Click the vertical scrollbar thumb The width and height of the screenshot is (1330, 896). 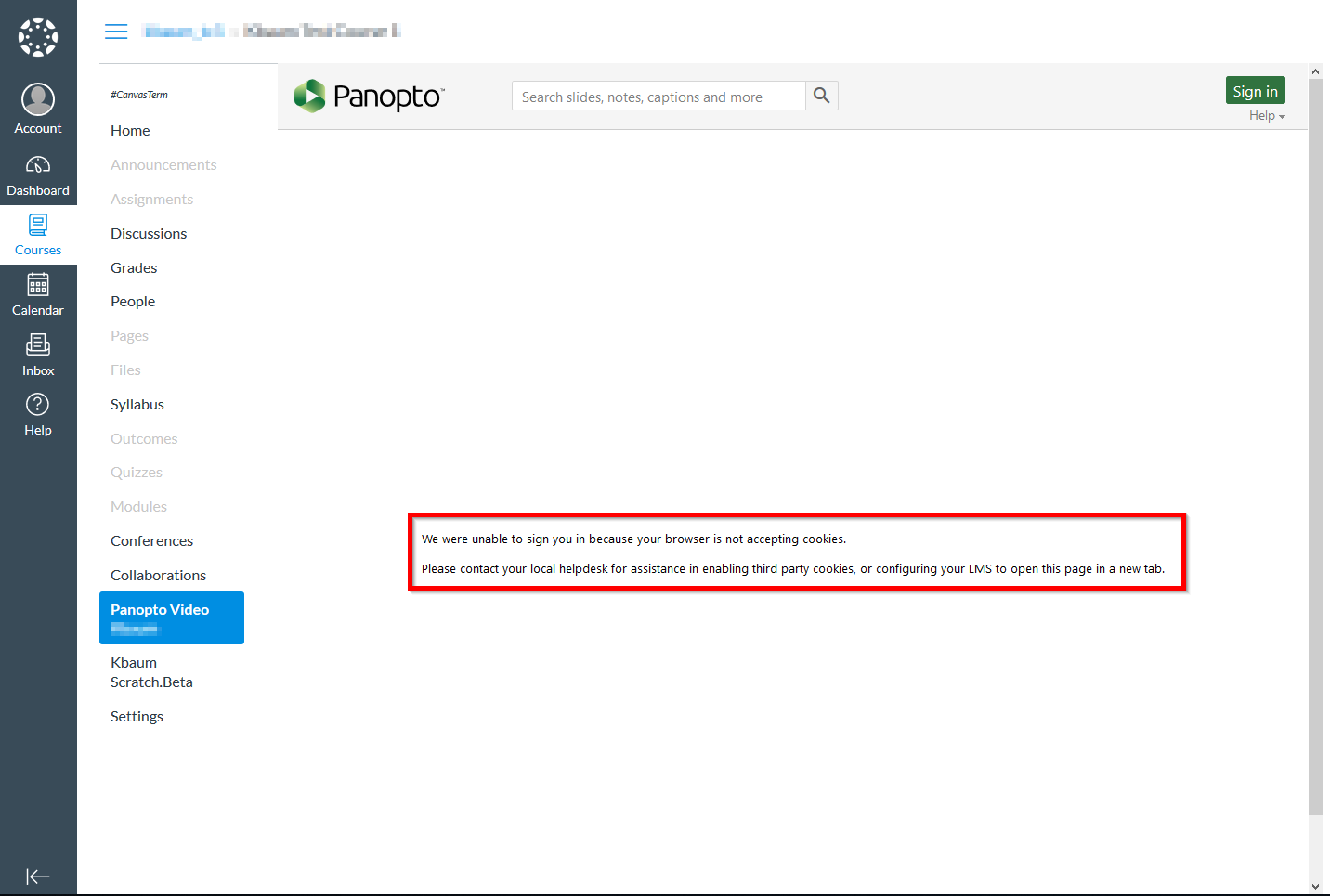pos(1315,448)
